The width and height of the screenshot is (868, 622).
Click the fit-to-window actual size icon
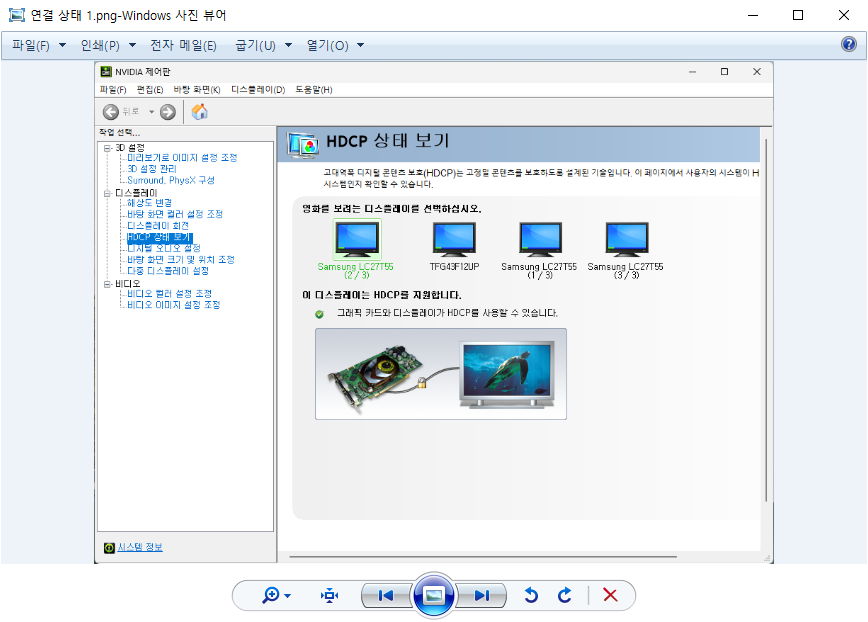pyautogui.click(x=329, y=595)
